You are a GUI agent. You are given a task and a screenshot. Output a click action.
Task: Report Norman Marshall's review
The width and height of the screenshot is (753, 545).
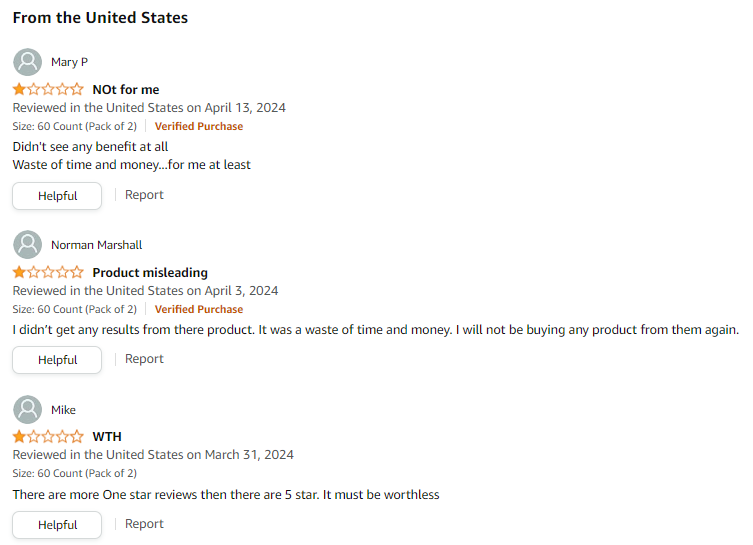click(144, 359)
